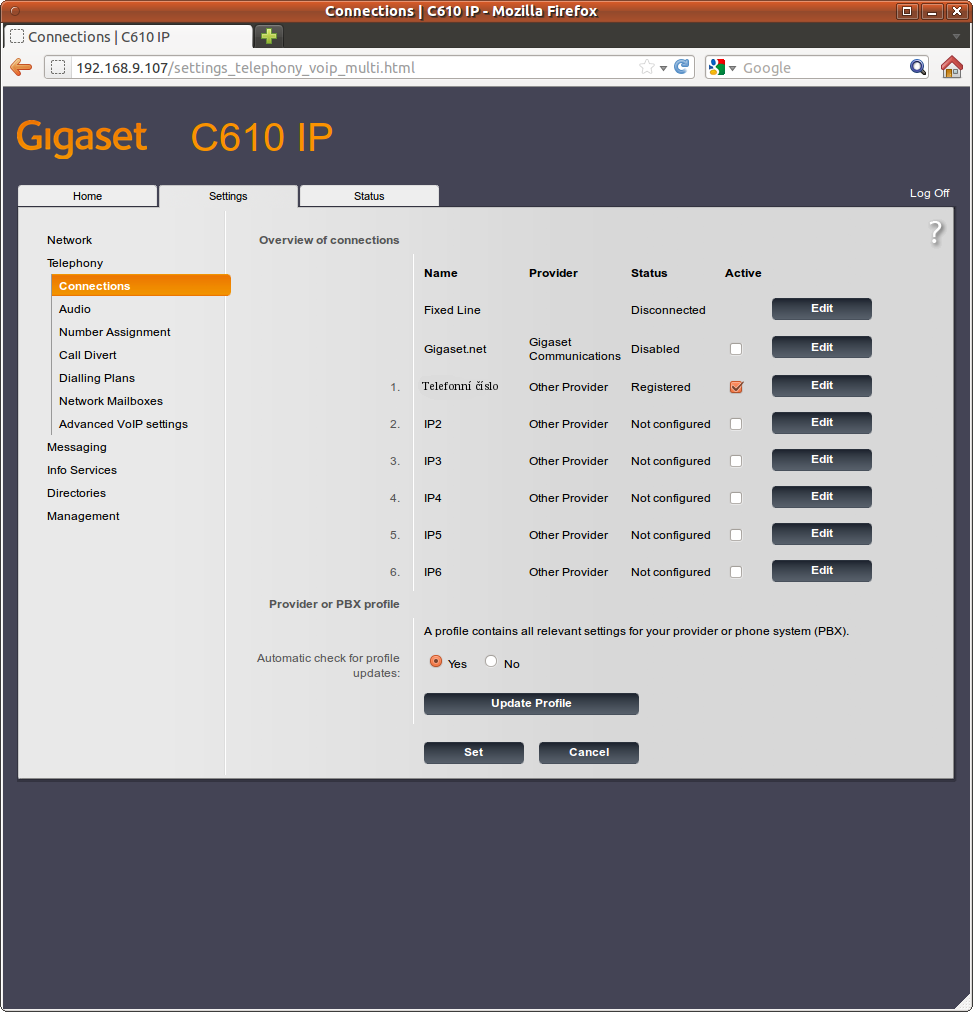Click into the browser address bar
The image size is (973, 1012).
[x=350, y=68]
